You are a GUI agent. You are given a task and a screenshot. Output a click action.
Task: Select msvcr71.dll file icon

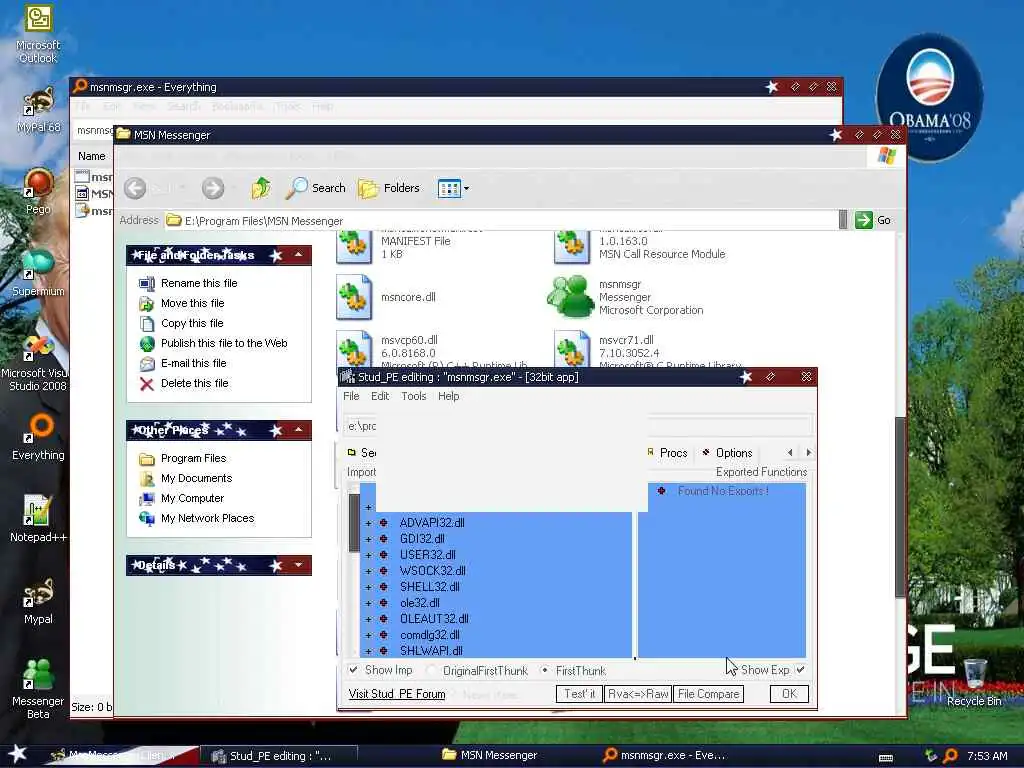572,349
